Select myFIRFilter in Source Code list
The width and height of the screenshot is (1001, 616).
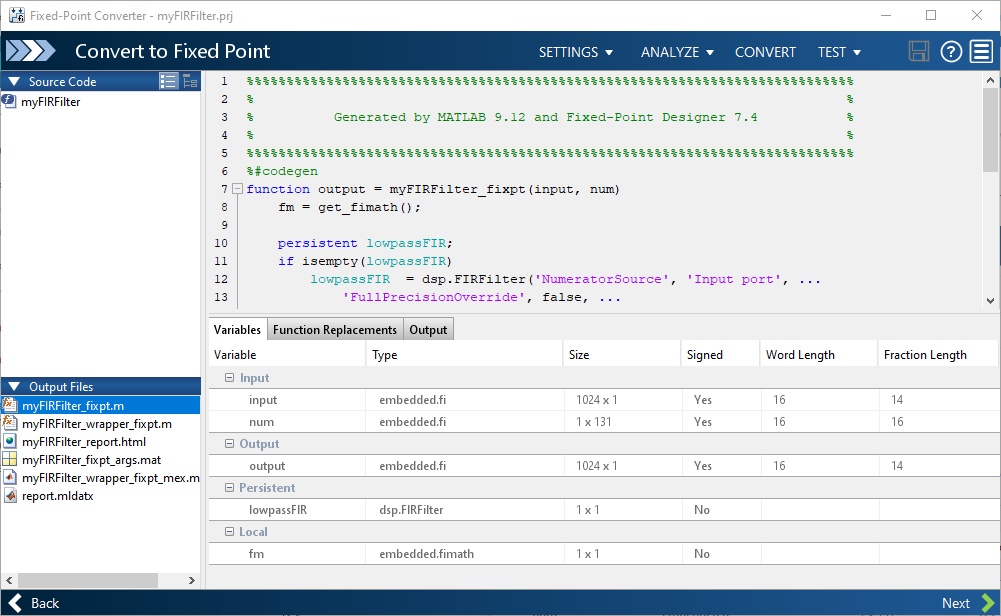tap(50, 101)
